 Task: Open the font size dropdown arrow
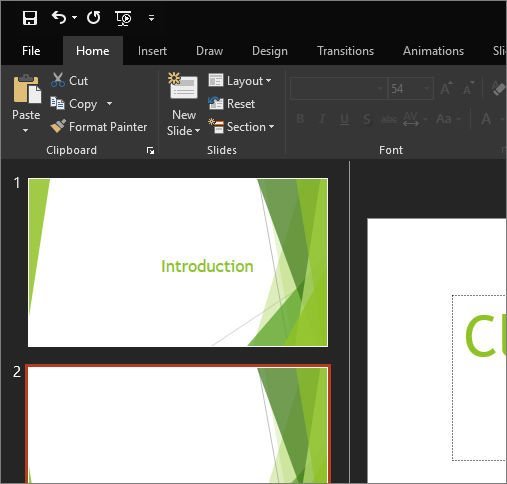(x=427, y=89)
